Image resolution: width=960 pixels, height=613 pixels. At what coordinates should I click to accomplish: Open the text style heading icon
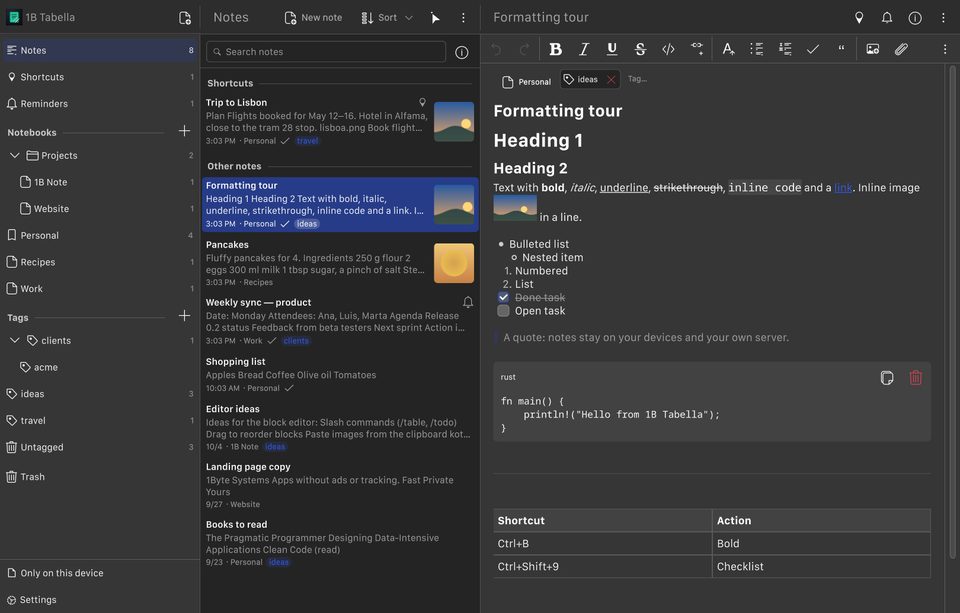click(x=728, y=49)
